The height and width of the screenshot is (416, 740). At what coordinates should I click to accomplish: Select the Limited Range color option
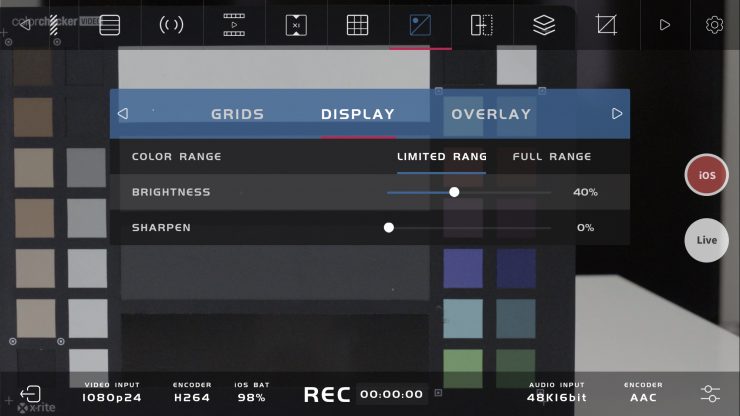tap(441, 156)
